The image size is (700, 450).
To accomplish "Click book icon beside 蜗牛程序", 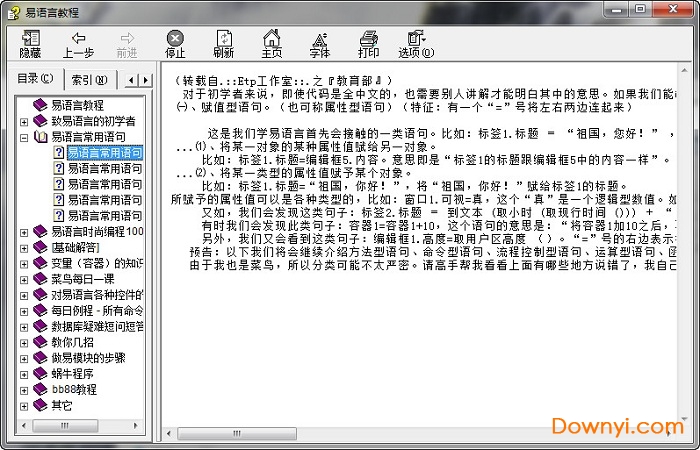I will [40, 373].
